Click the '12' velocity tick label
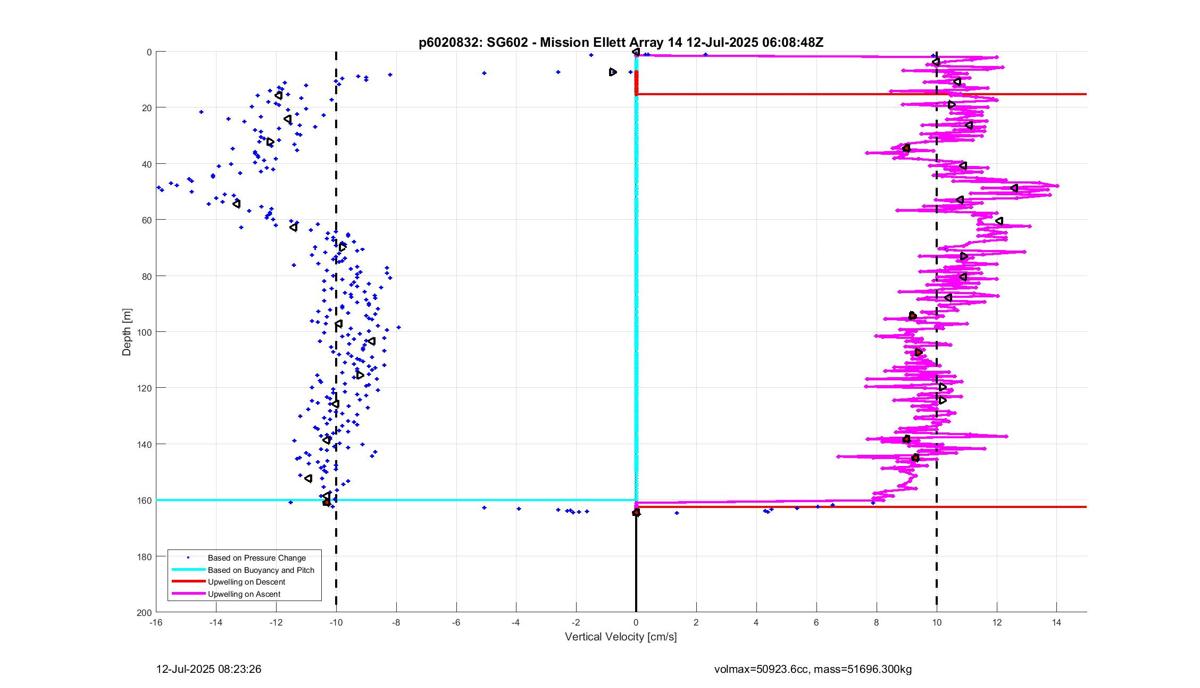This screenshot has width=1200, height=688. coord(997,622)
